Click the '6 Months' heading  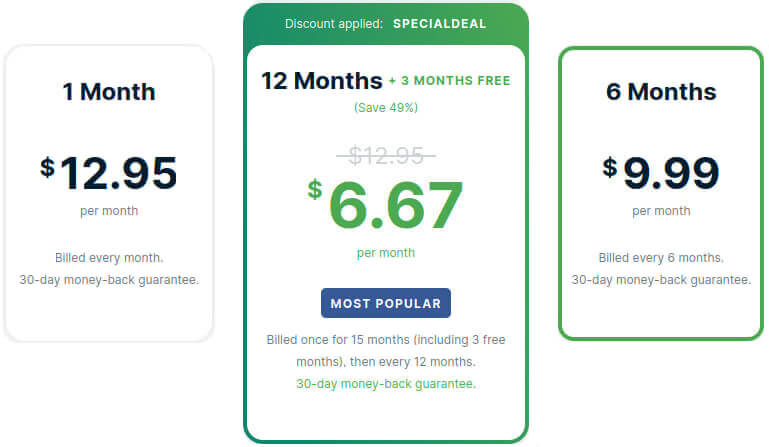pyautogui.click(x=661, y=92)
